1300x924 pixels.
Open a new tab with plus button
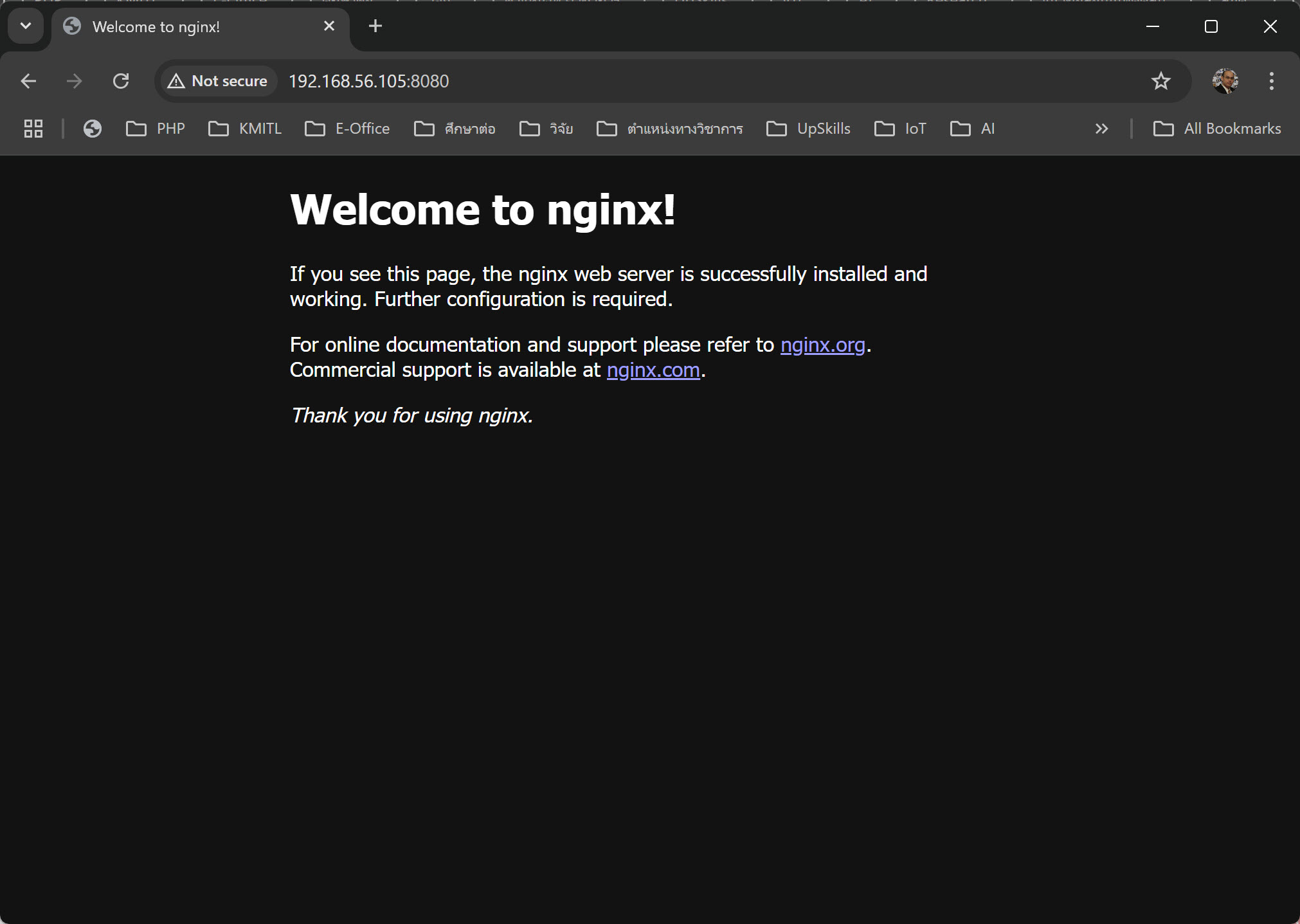click(x=375, y=26)
